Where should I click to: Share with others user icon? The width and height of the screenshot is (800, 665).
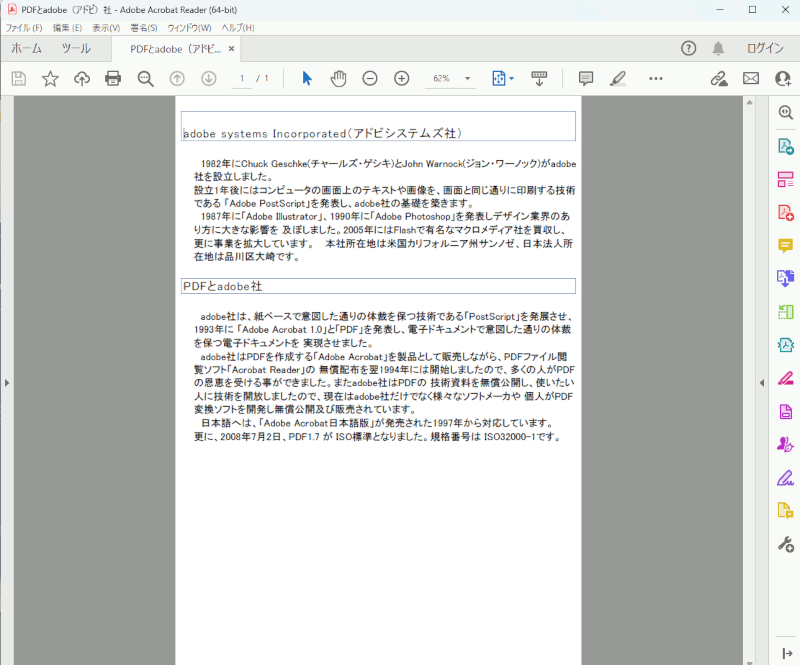(x=783, y=79)
